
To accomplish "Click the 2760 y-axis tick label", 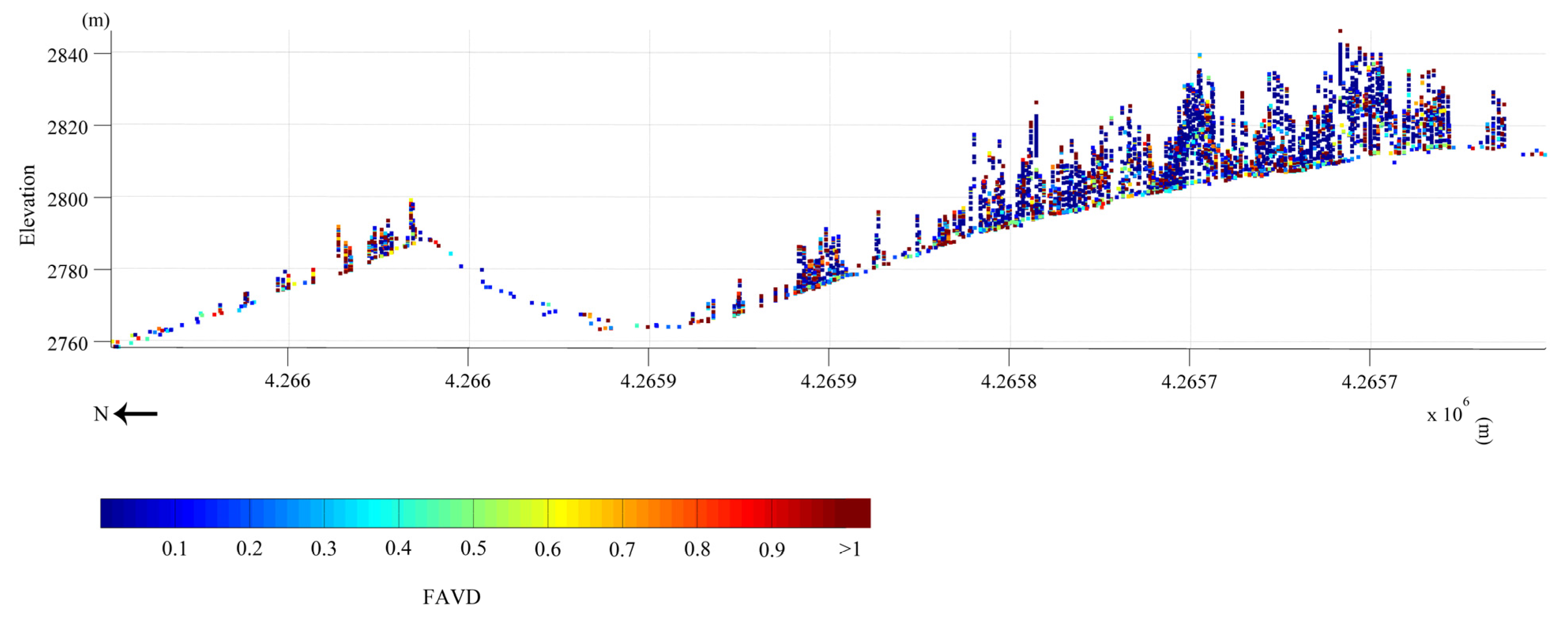I will [68, 344].
